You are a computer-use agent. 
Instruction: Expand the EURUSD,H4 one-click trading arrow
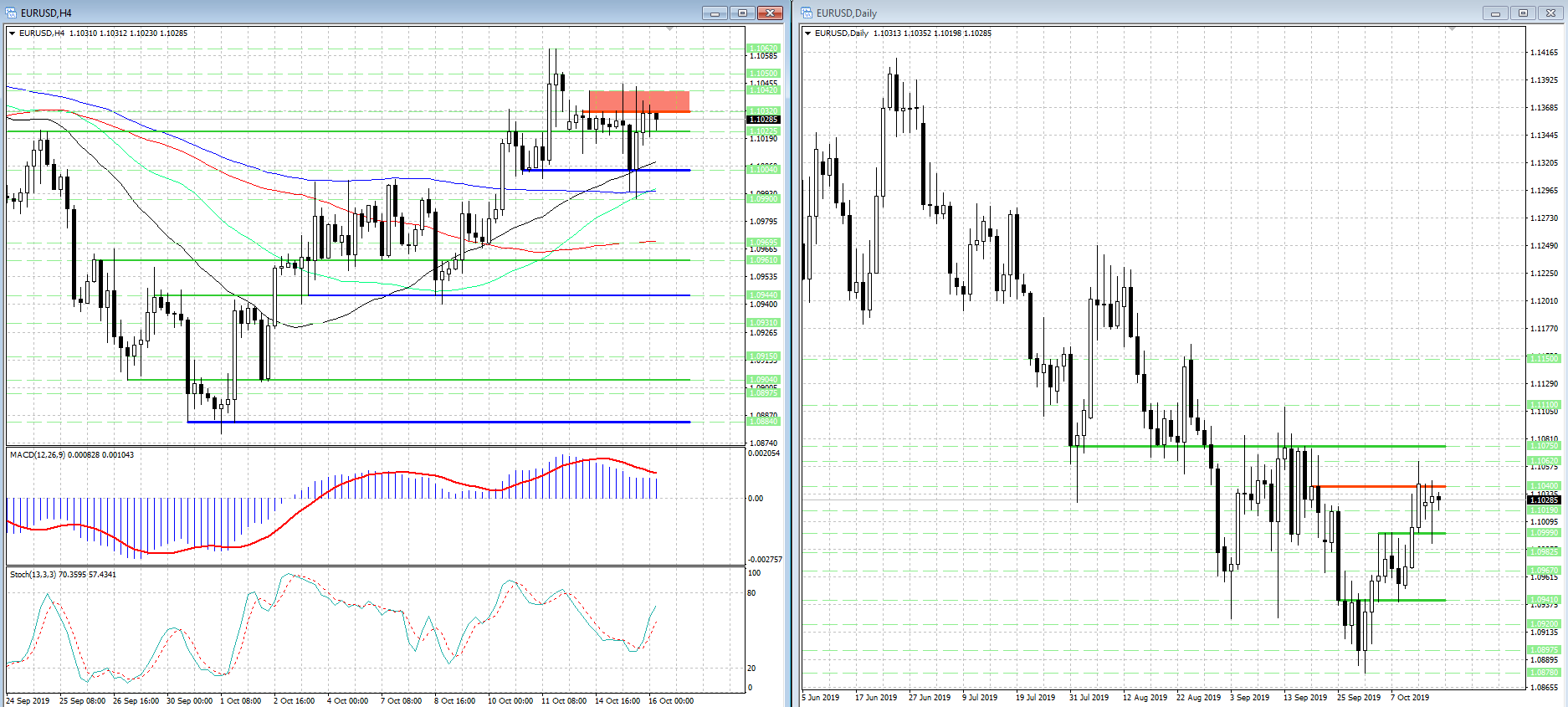[x=13, y=33]
